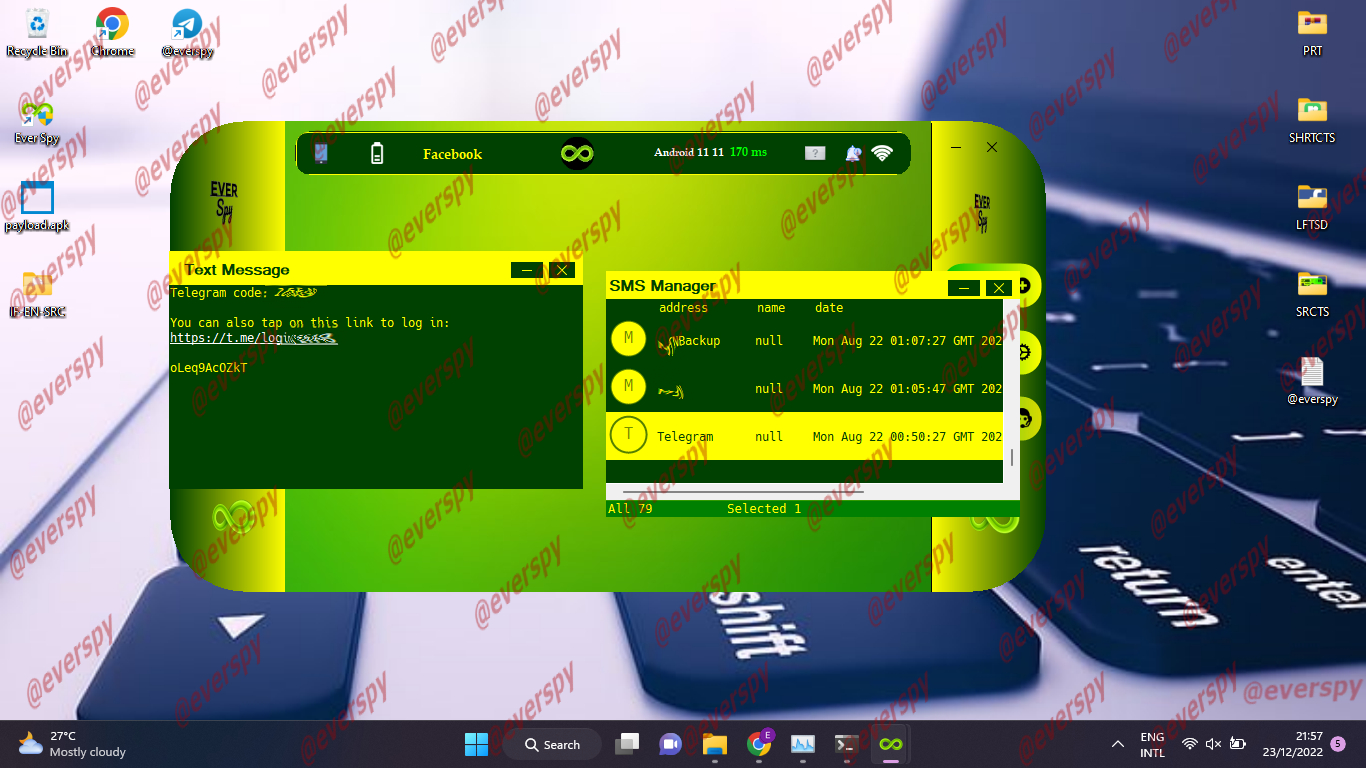This screenshot has width=1366, height=768.
Task: Click the Facebook label in top bar
Action: coord(452,154)
